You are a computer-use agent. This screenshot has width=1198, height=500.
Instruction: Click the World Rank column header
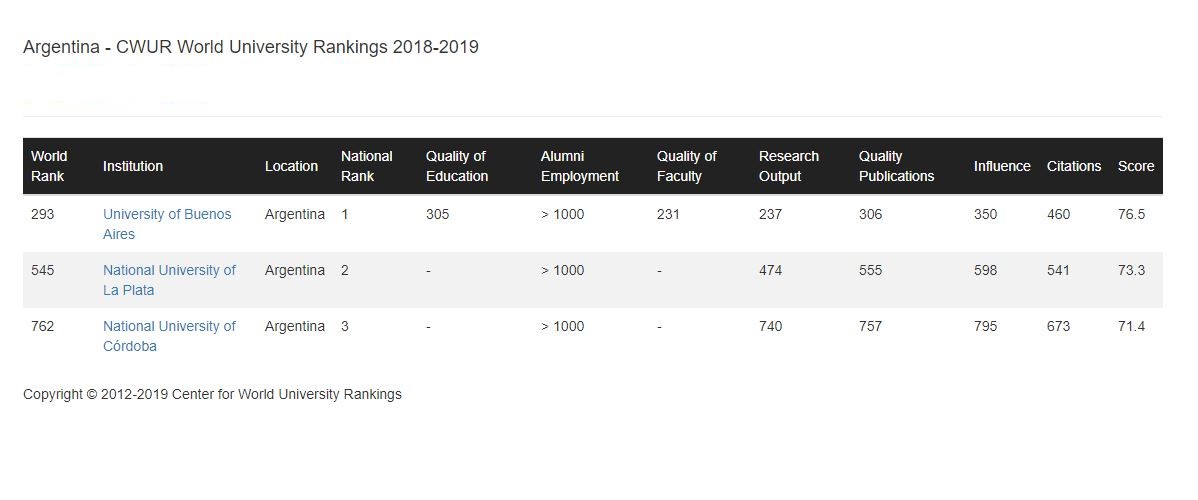point(49,166)
